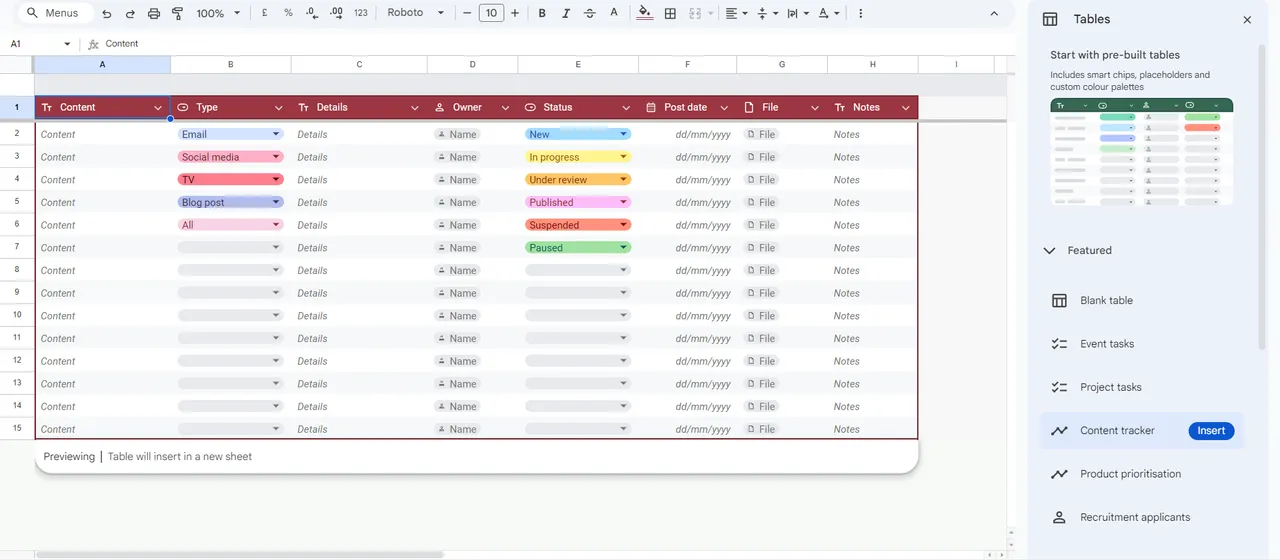Viewport: 1280px width, 560px height.
Task: Click the font size field
Action: 491,14
